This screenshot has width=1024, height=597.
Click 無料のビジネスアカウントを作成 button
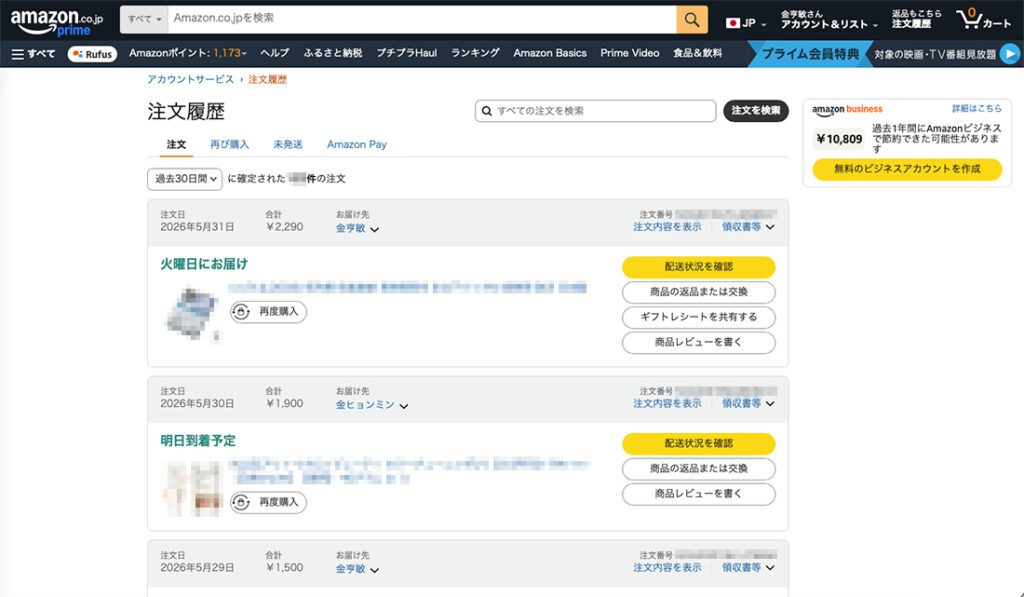coord(907,169)
